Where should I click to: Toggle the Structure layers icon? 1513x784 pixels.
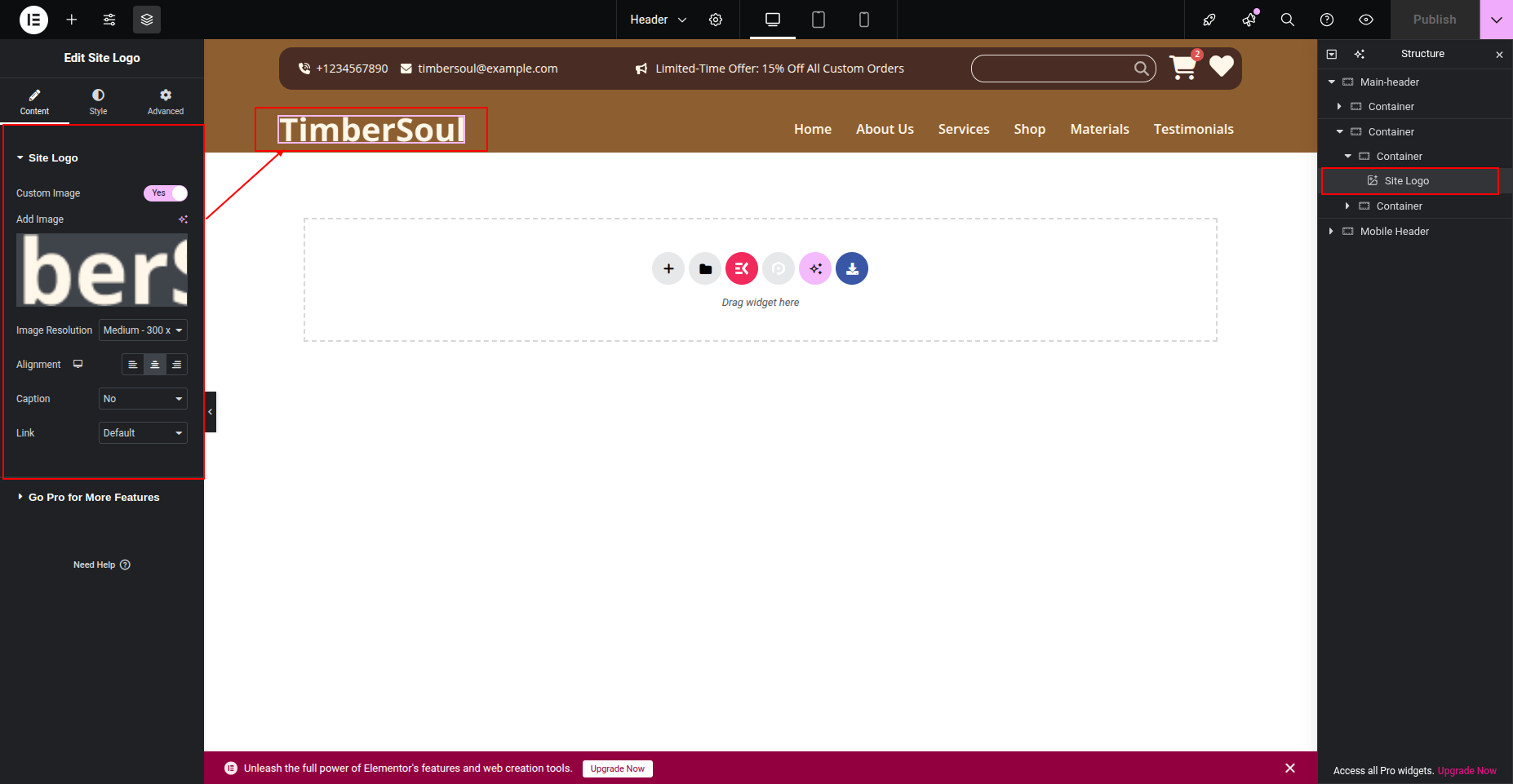pyautogui.click(x=147, y=20)
